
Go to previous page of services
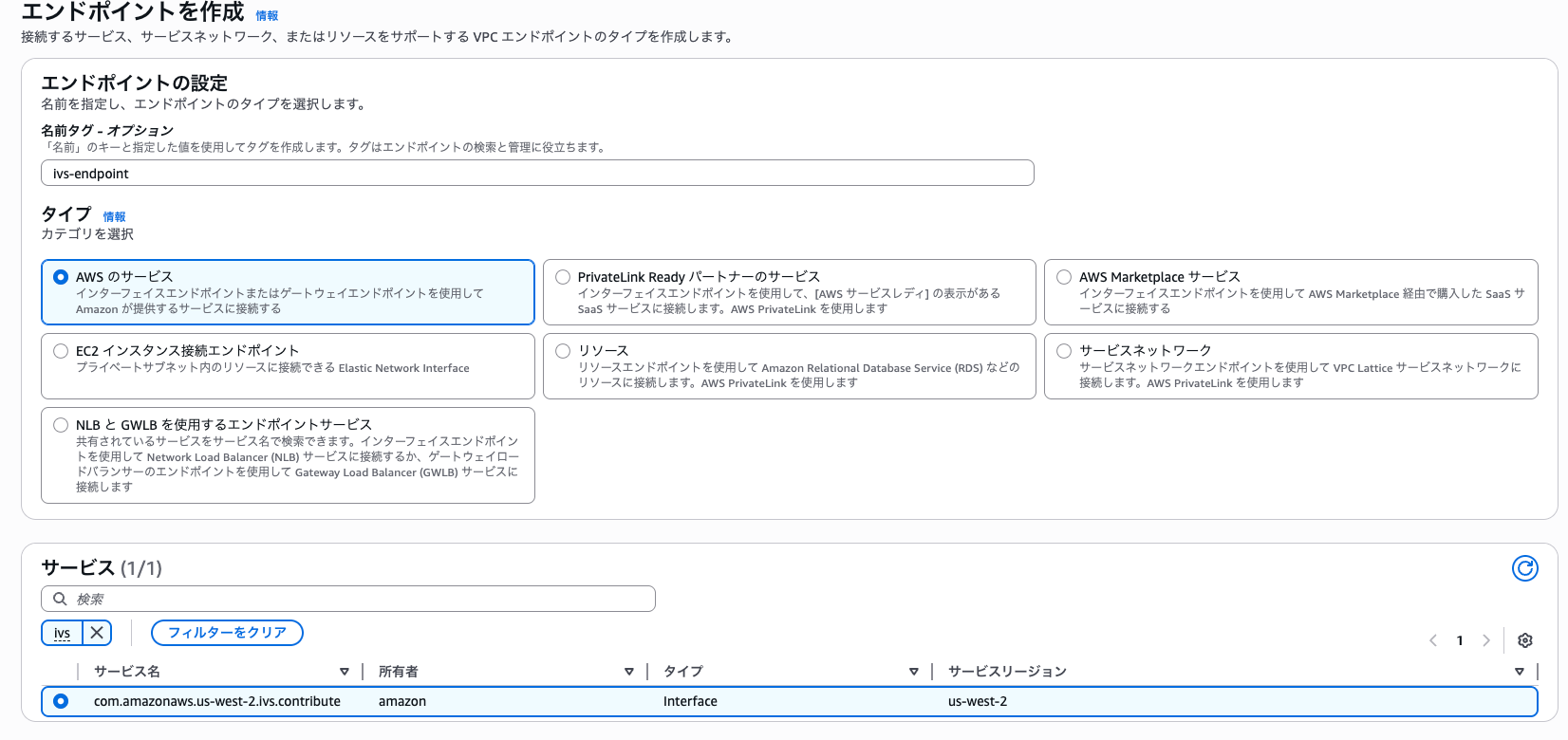[x=1433, y=640]
